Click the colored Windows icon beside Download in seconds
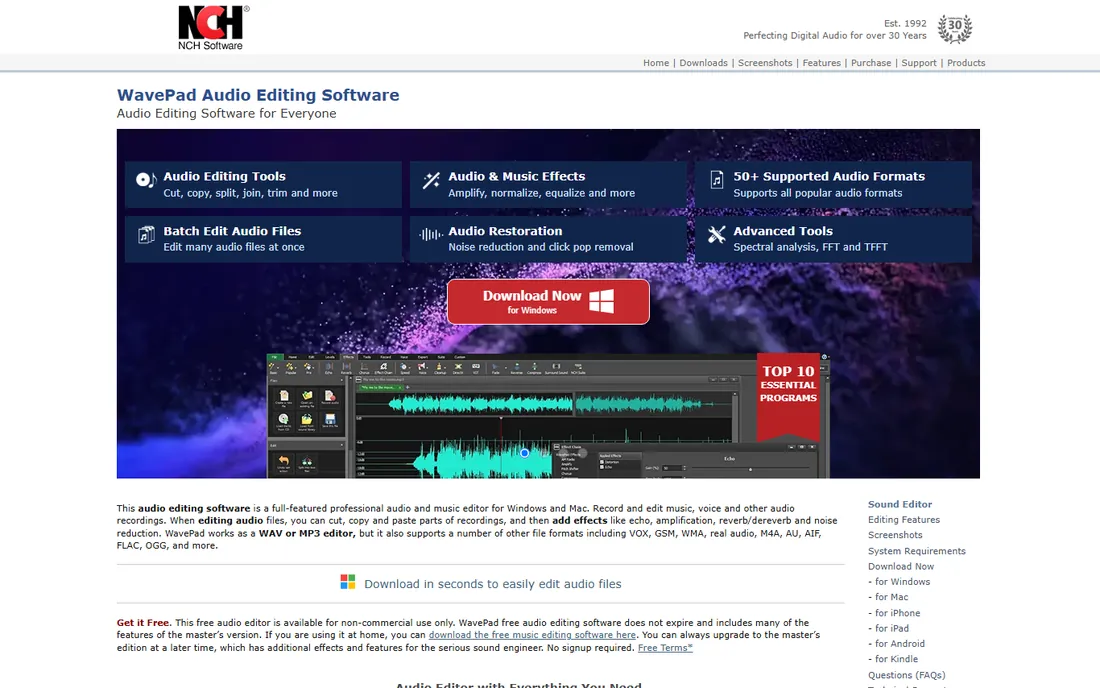Image resolution: width=1100 pixels, height=688 pixels. pyautogui.click(x=348, y=582)
